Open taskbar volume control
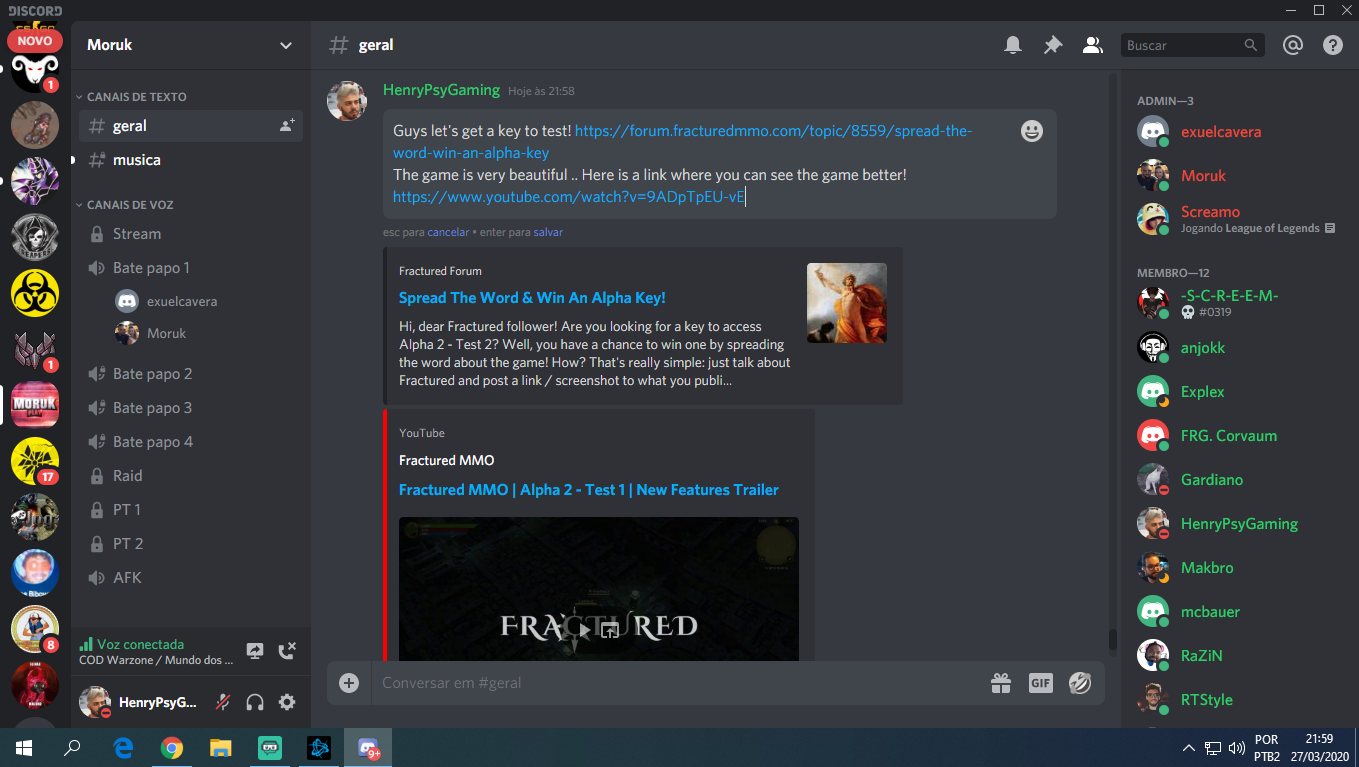Image resolution: width=1359 pixels, height=767 pixels. [x=1236, y=748]
